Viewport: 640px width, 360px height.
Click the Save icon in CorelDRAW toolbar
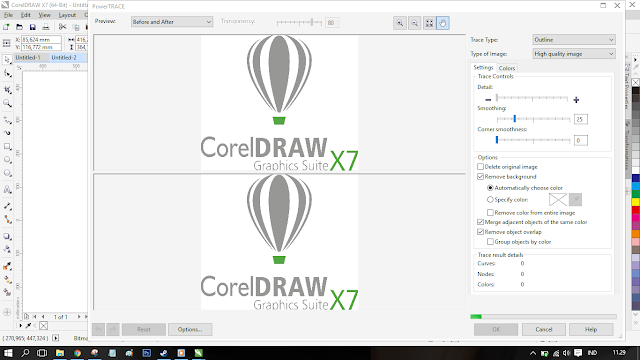coord(33,27)
